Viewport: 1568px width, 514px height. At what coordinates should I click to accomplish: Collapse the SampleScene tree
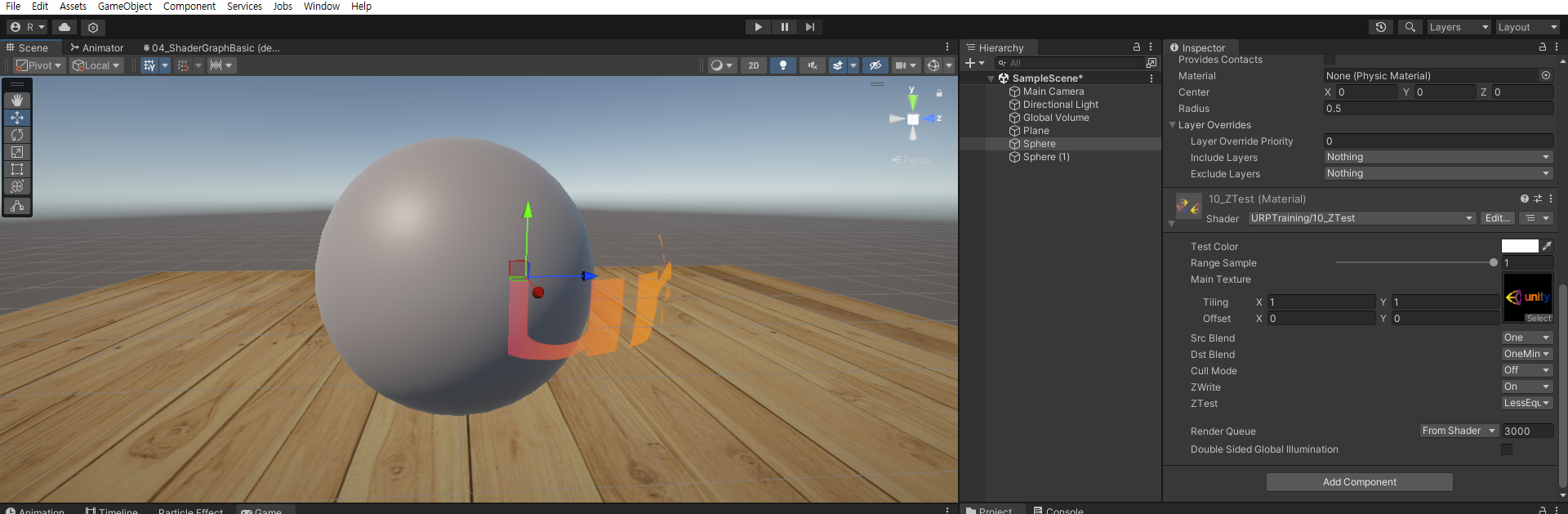(991, 78)
